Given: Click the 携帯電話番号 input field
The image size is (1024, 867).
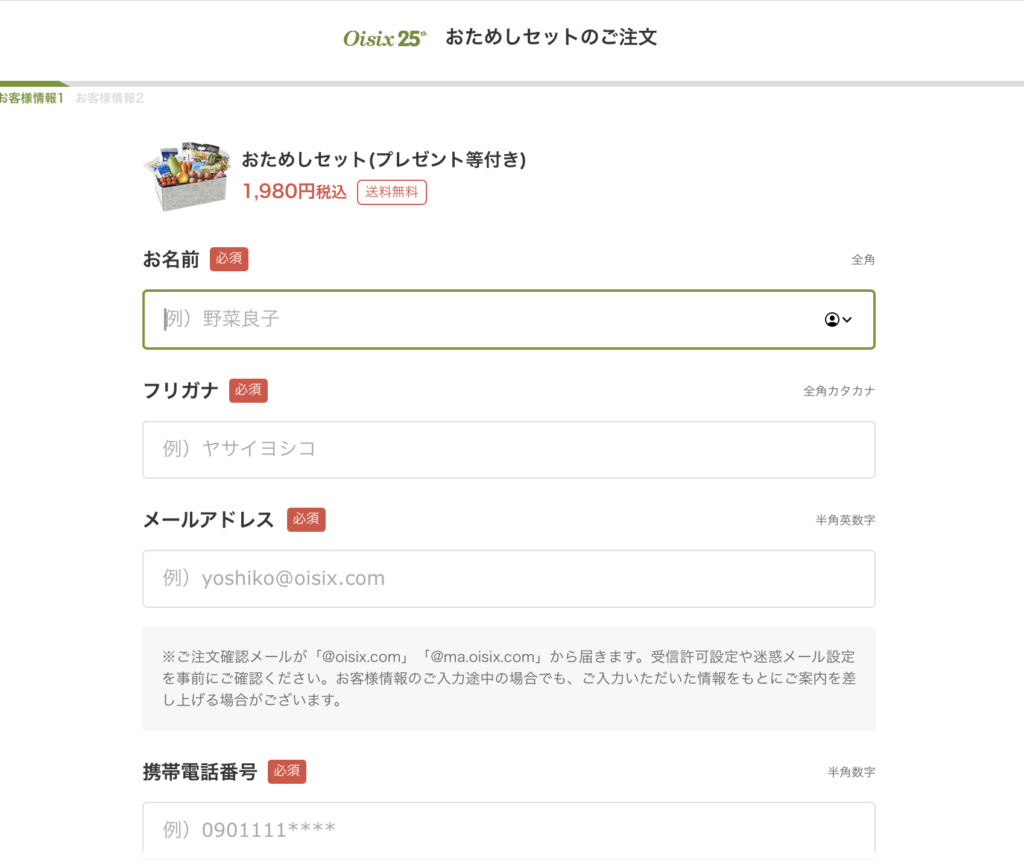Looking at the screenshot, I should [508, 830].
